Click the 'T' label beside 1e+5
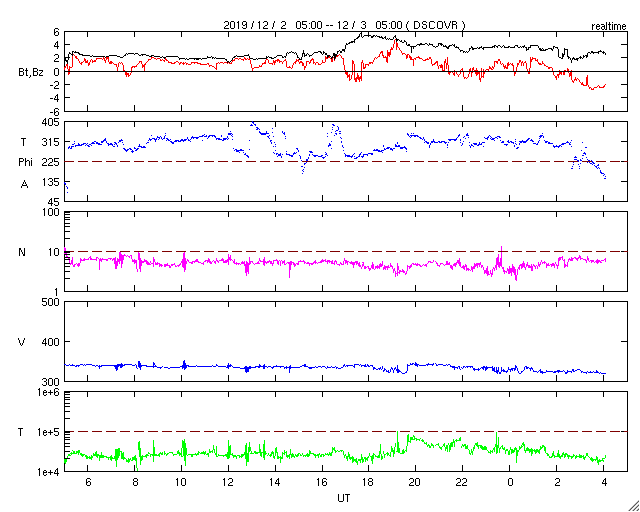The width and height of the screenshot is (640, 512). [x=20, y=432]
